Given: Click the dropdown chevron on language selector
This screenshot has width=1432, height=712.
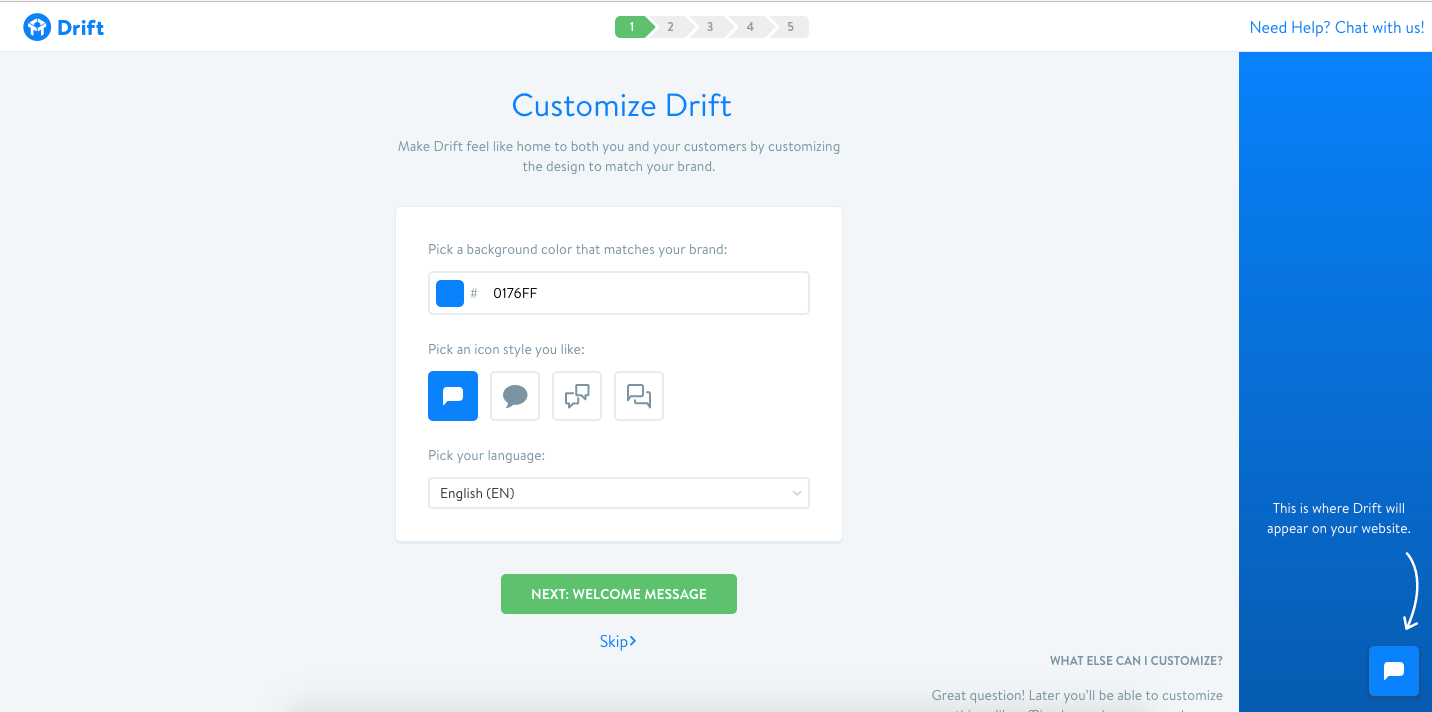Looking at the screenshot, I should [796, 492].
